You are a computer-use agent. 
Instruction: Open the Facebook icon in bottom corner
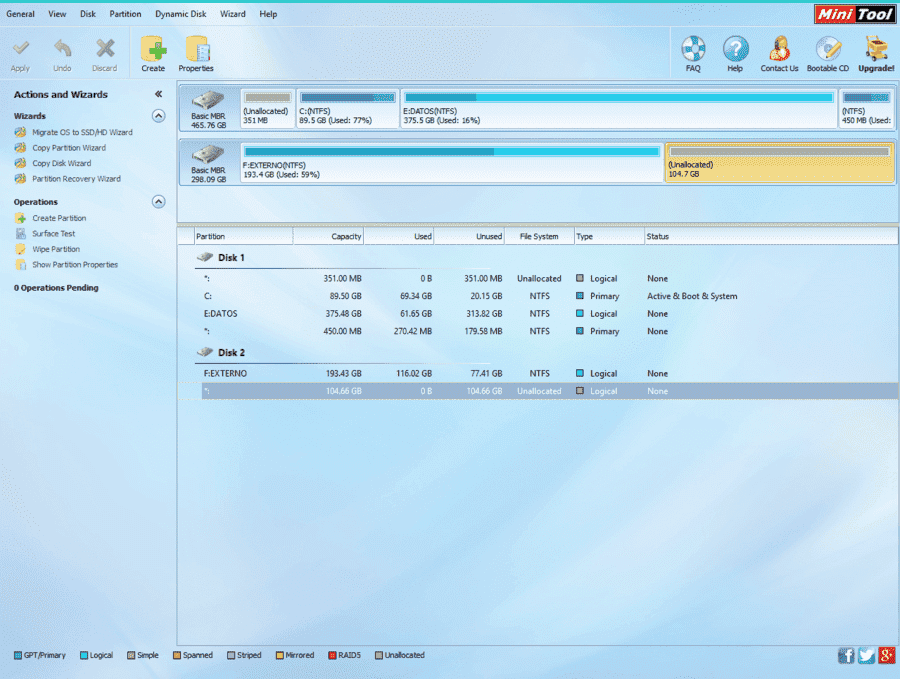(x=846, y=655)
